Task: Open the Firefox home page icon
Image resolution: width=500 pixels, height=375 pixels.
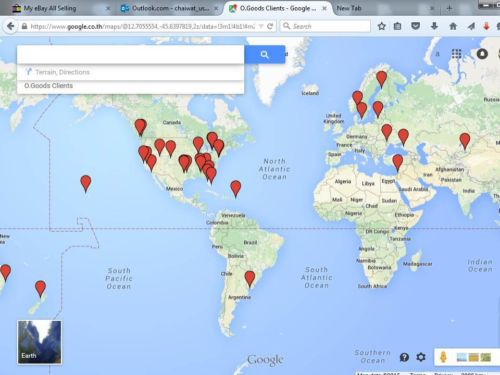Action: (x=453, y=26)
